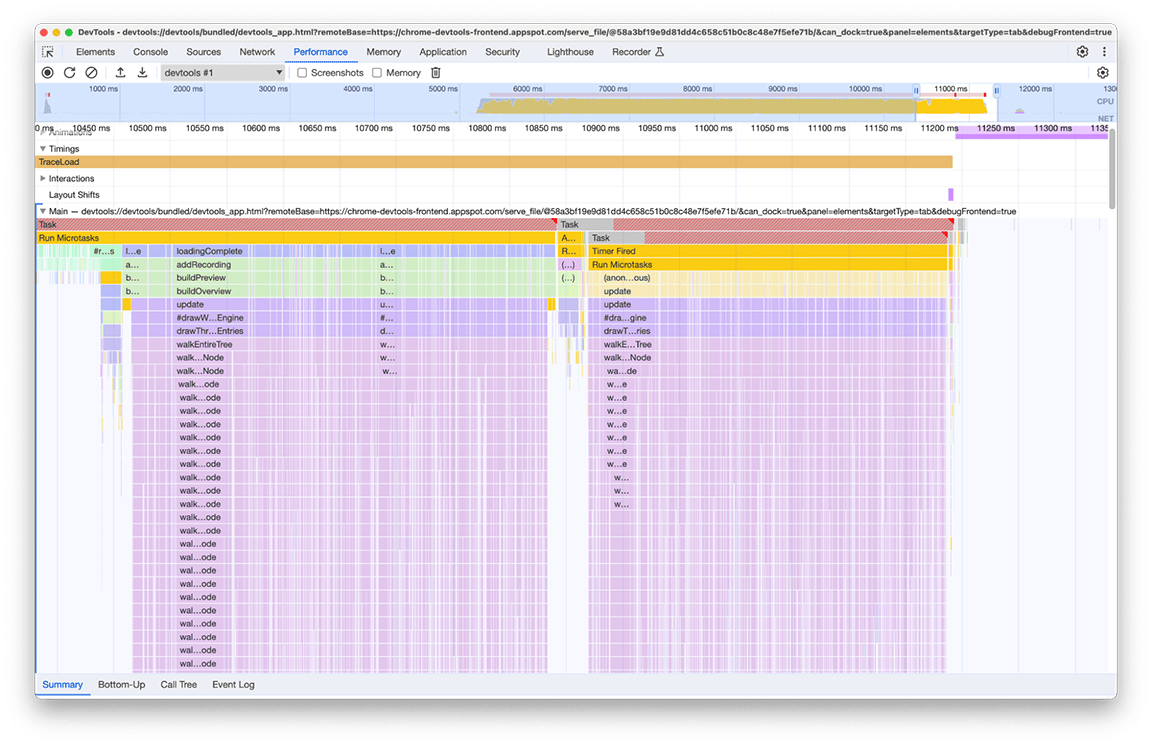This screenshot has width=1152, height=746.
Task: Click the download profile icon
Action: 142,72
